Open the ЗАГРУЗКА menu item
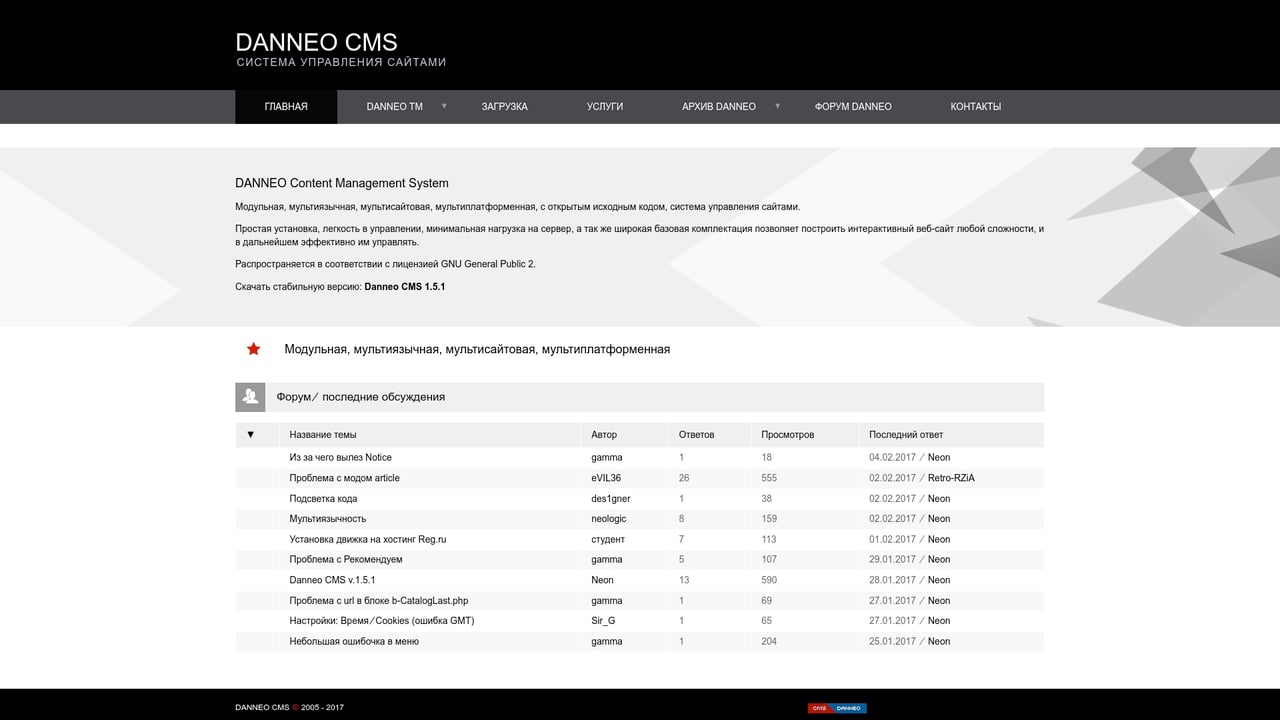 (504, 106)
